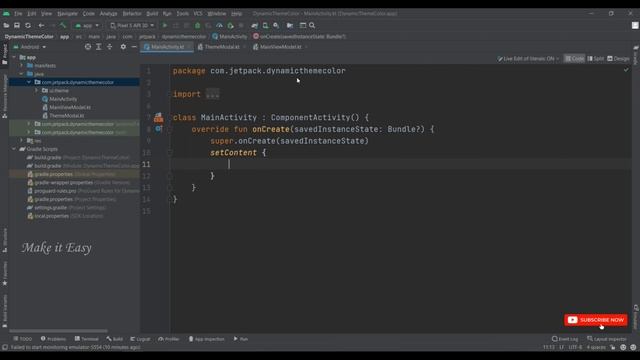Open the Layout Inspector button
The height and width of the screenshot is (360, 640).
pyautogui.click(x=607, y=339)
